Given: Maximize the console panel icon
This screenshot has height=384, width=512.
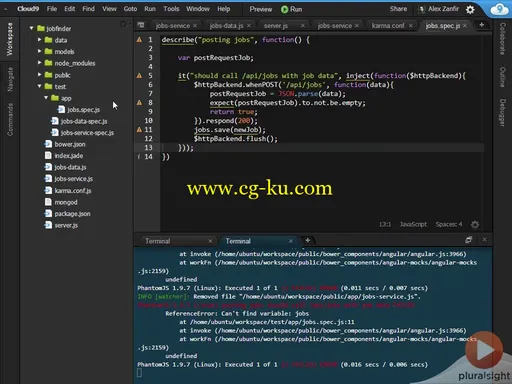Looking at the screenshot, I should click(468, 240).
